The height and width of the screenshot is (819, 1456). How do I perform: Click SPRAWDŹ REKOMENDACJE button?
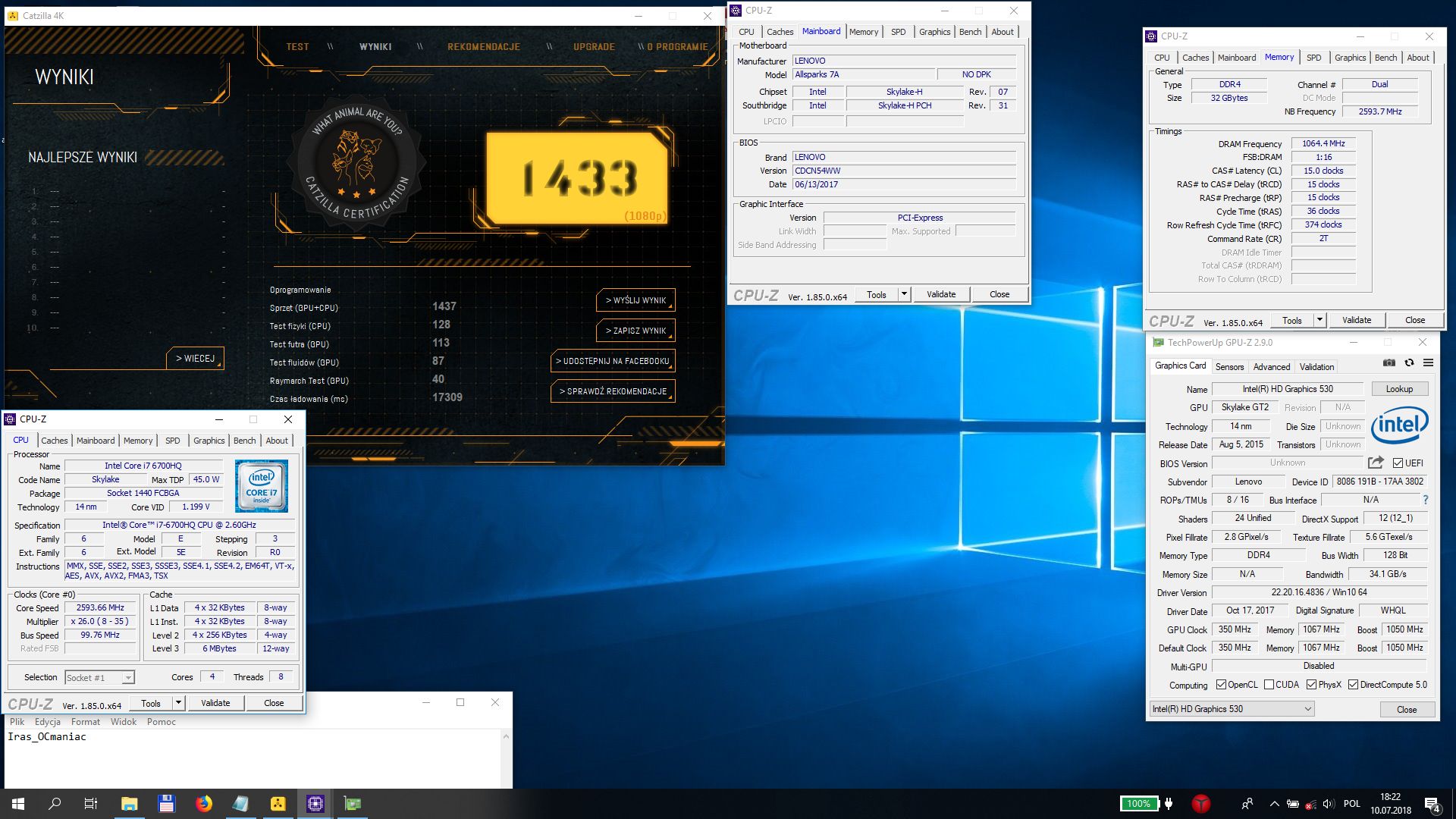[613, 391]
